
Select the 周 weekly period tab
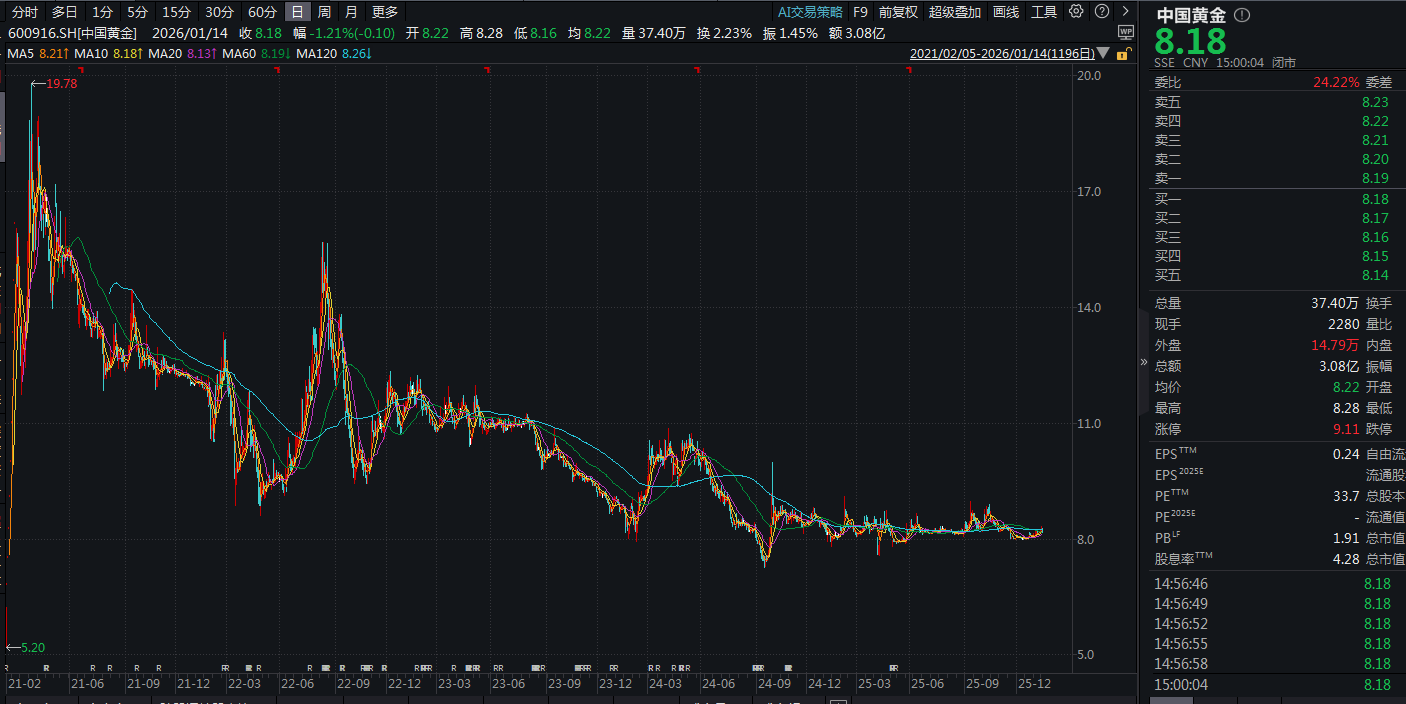click(x=324, y=12)
